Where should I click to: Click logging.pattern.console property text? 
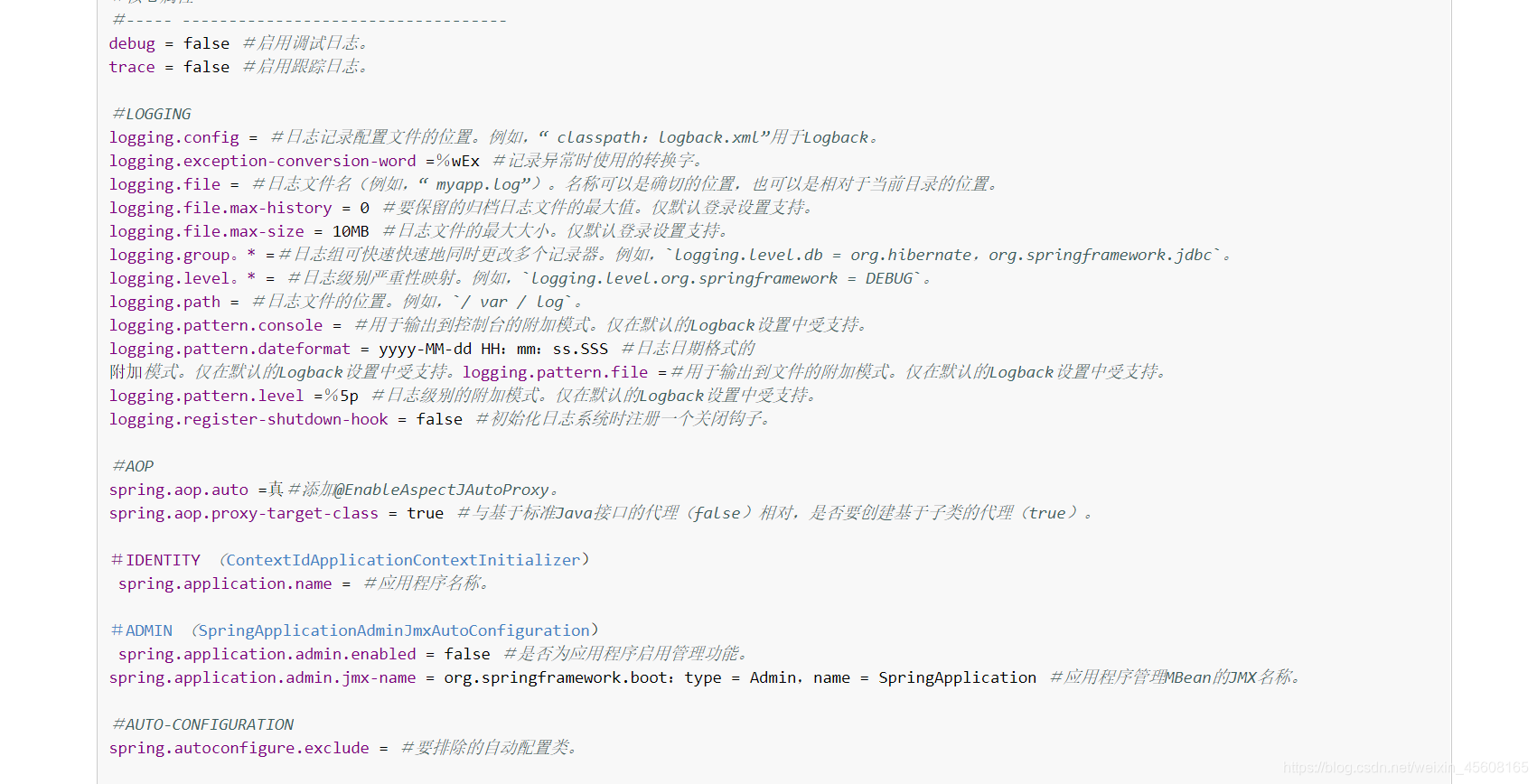pos(216,325)
